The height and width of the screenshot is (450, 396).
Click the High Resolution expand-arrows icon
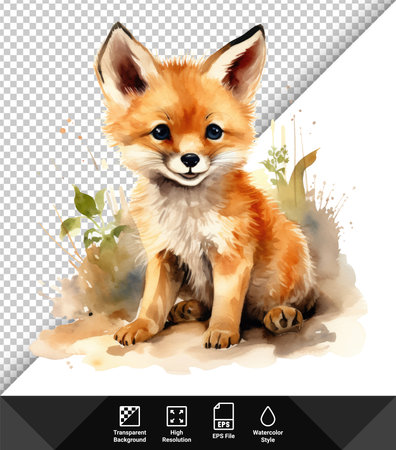[x=177, y=416]
